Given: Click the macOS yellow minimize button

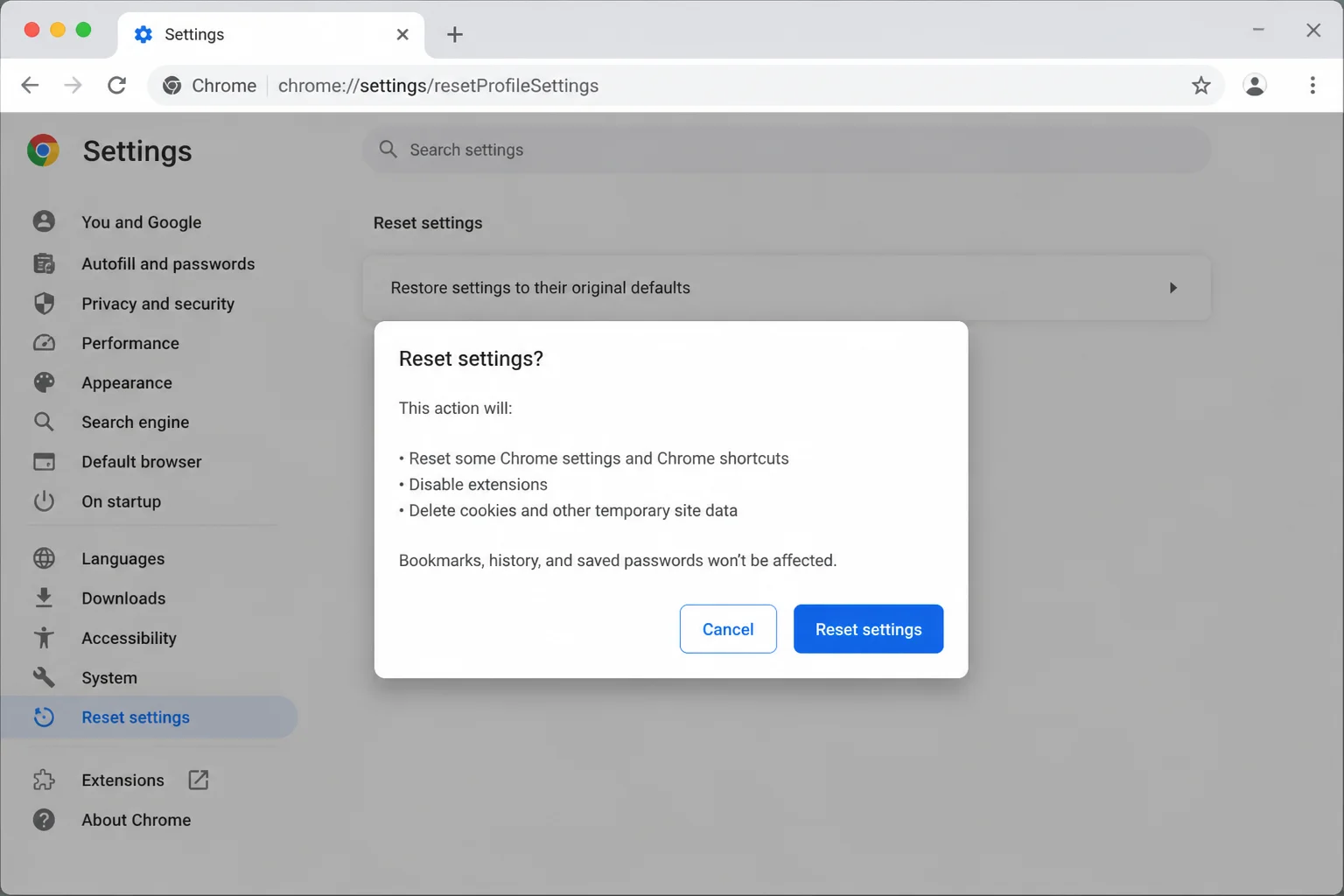Looking at the screenshot, I should (x=58, y=30).
